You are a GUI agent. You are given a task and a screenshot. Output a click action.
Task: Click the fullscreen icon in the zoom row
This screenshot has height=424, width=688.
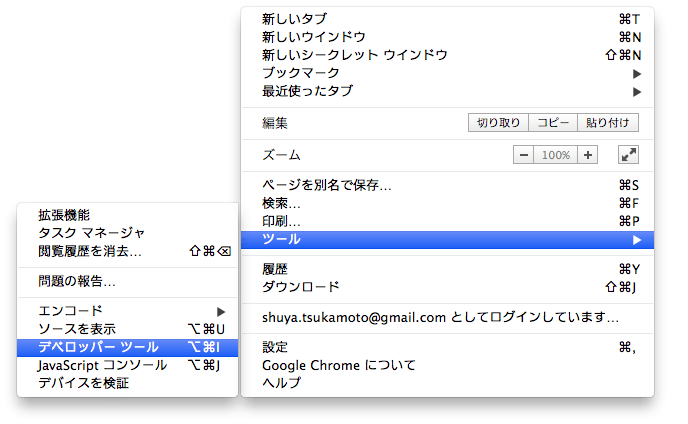coord(628,155)
